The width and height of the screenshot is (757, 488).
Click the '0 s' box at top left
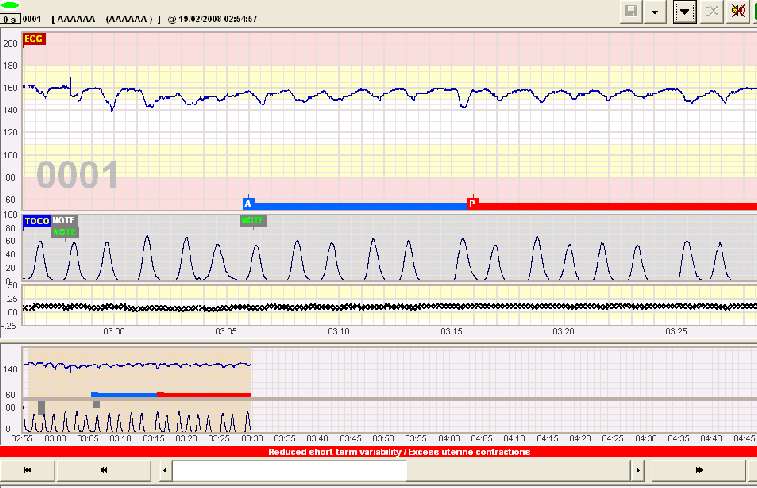click(x=10, y=19)
